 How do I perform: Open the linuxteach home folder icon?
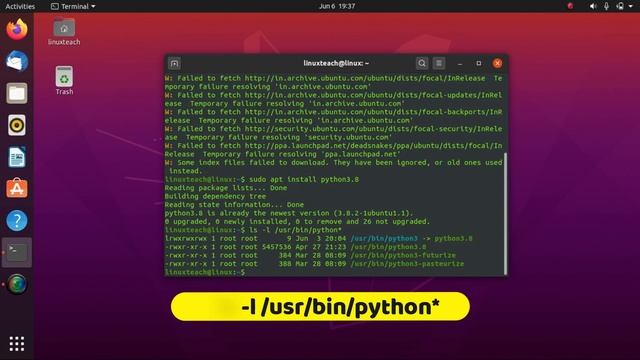click(x=64, y=32)
